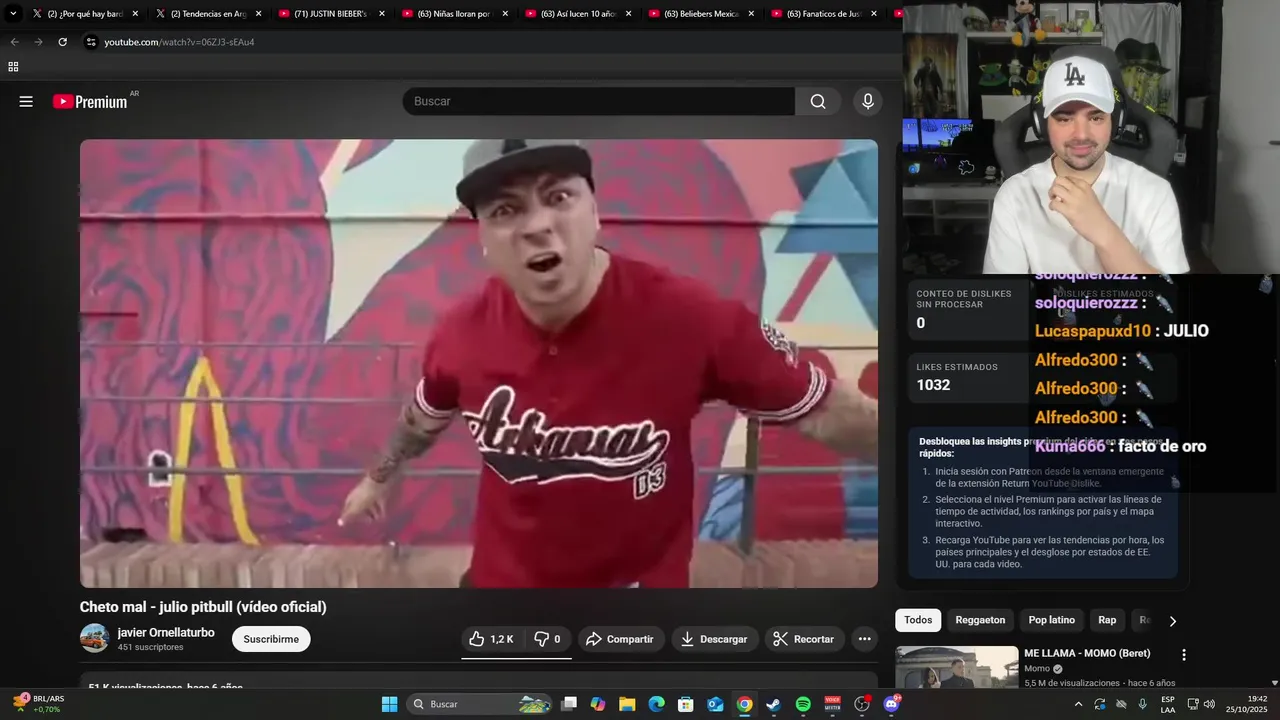Viewport: 1280px width, 720px height.
Task: Open the ME LLAMA - MOMO video thumbnail
Action: click(x=957, y=668)
